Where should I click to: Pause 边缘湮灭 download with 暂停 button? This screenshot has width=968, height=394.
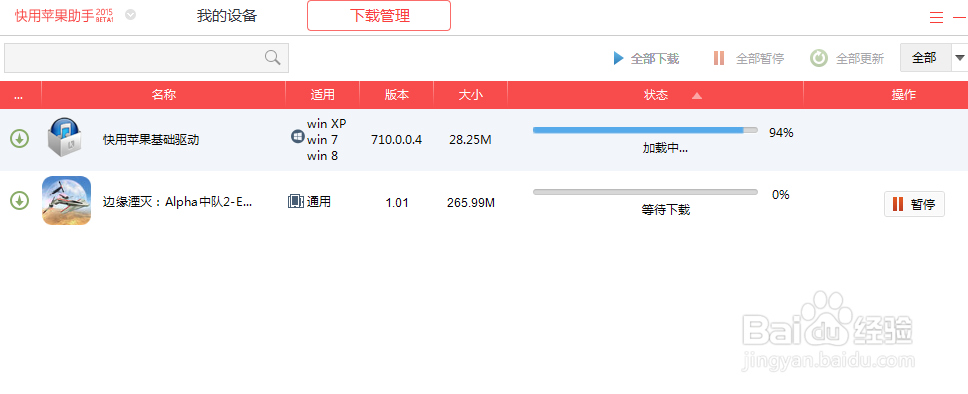point(914,204)
